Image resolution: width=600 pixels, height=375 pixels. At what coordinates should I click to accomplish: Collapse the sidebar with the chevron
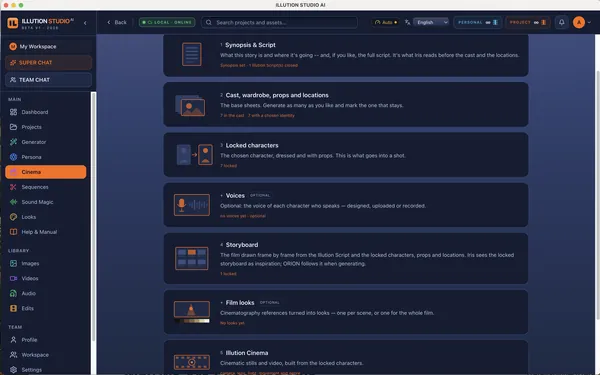85,23
